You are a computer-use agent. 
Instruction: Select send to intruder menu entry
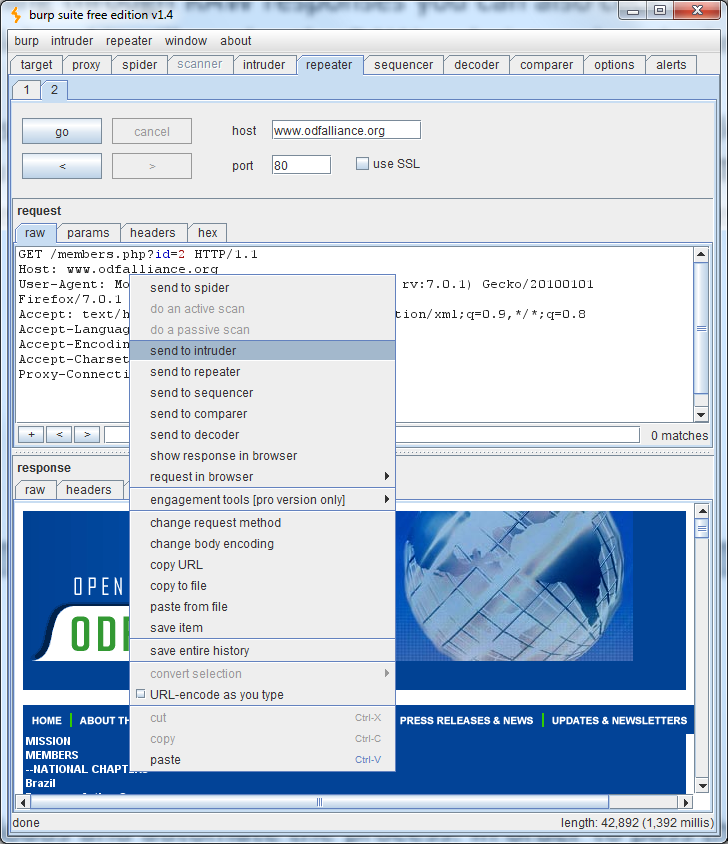(x=263, y=350)
